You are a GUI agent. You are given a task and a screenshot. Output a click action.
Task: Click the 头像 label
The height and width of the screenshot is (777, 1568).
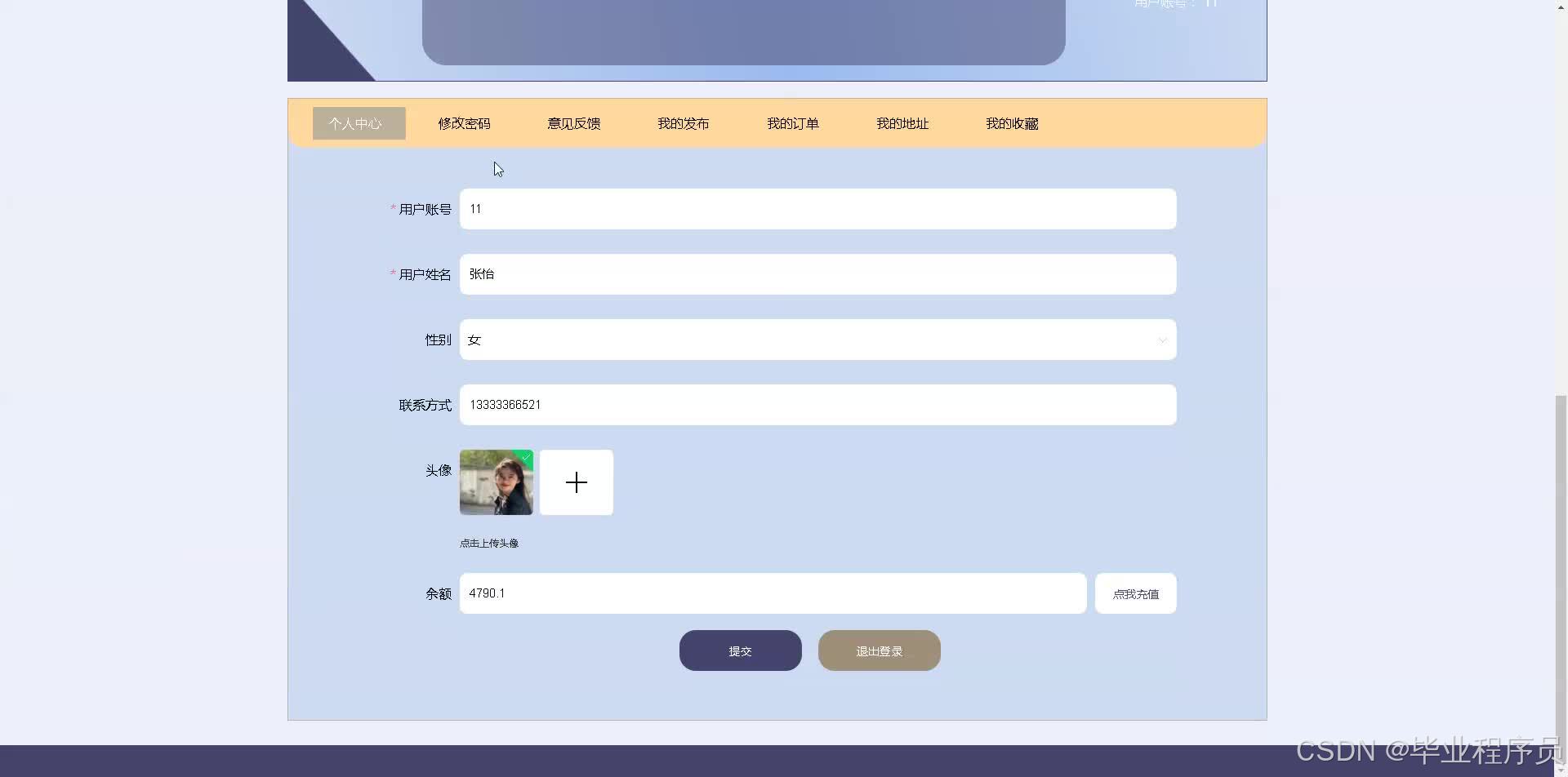point(438,471)
